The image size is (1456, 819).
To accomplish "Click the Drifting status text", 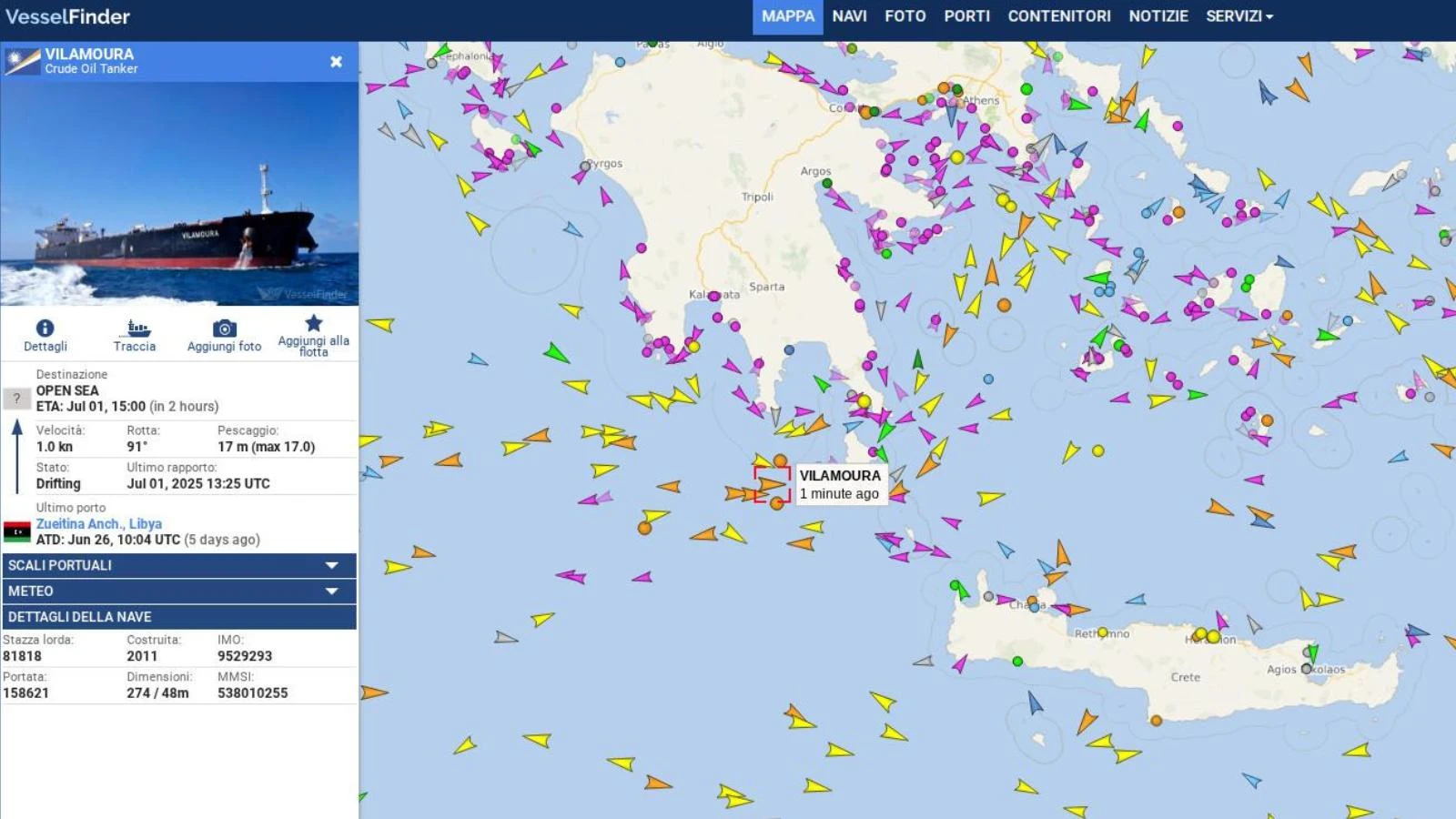I will [x=58, y=484].
